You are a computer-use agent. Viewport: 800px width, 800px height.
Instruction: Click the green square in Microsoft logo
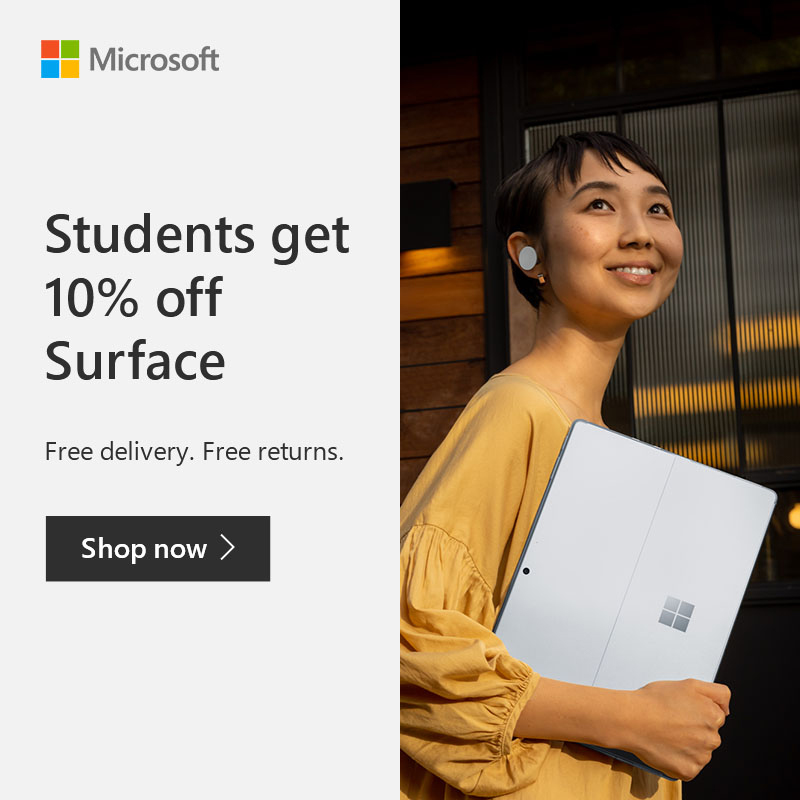[70, 49]
